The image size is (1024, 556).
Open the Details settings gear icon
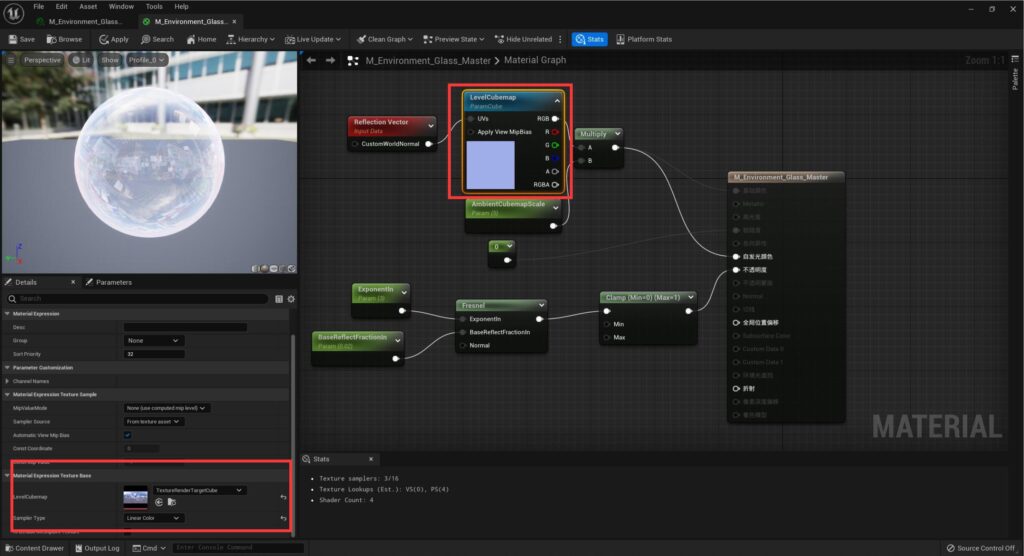coord(291,299)
